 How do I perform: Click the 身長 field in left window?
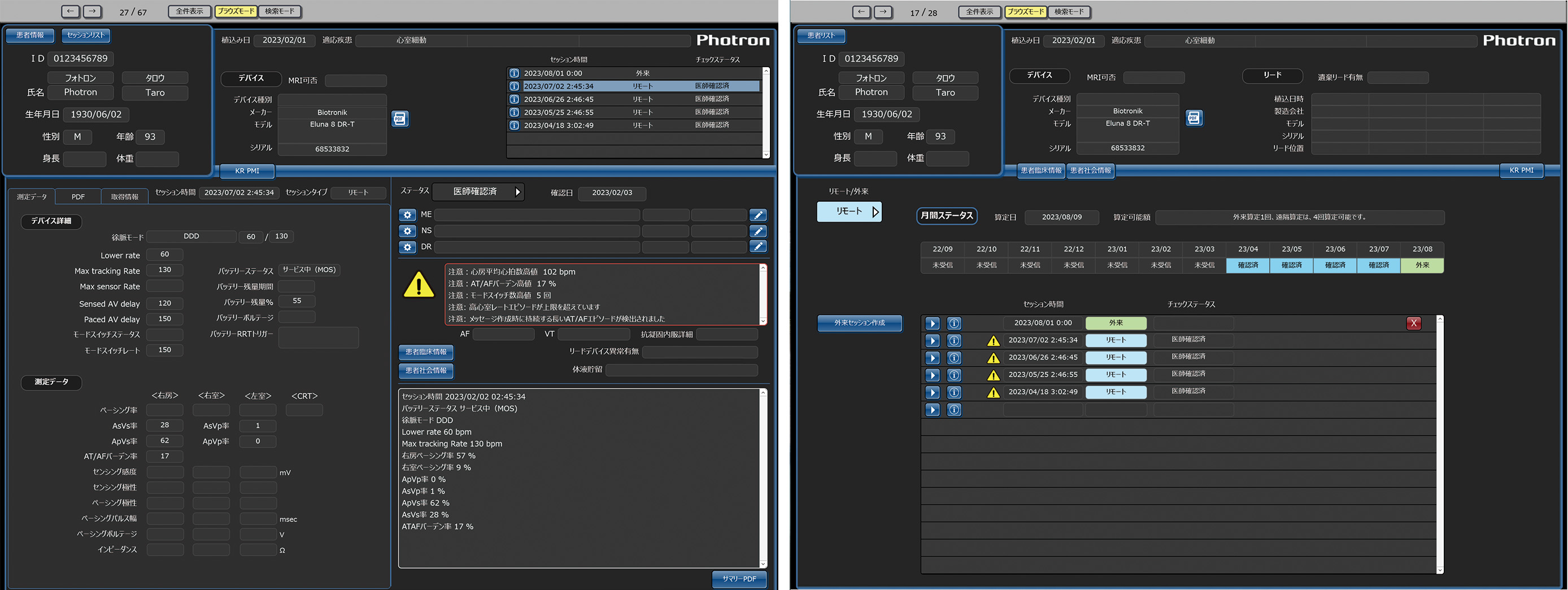tap(85, 159)
